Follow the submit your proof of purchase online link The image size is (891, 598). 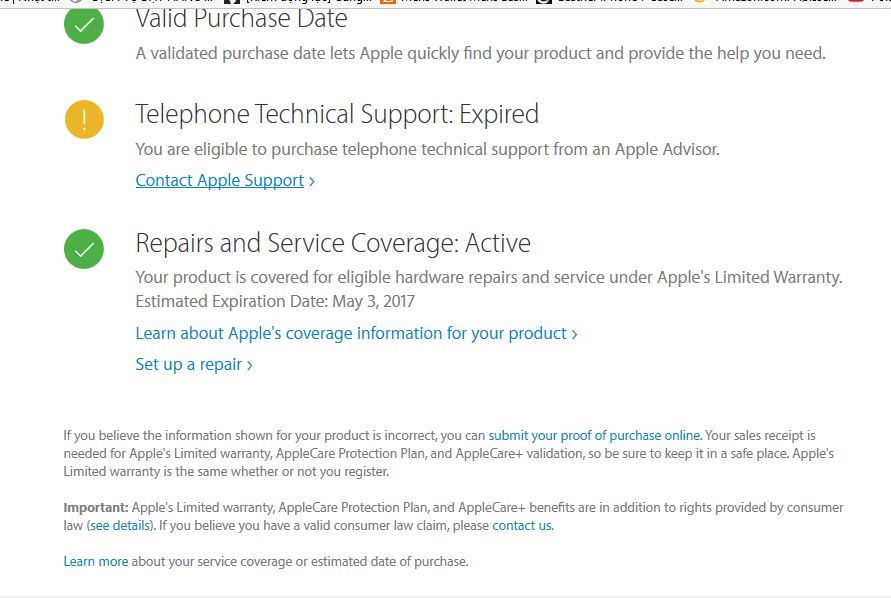(x=594, y=435)
